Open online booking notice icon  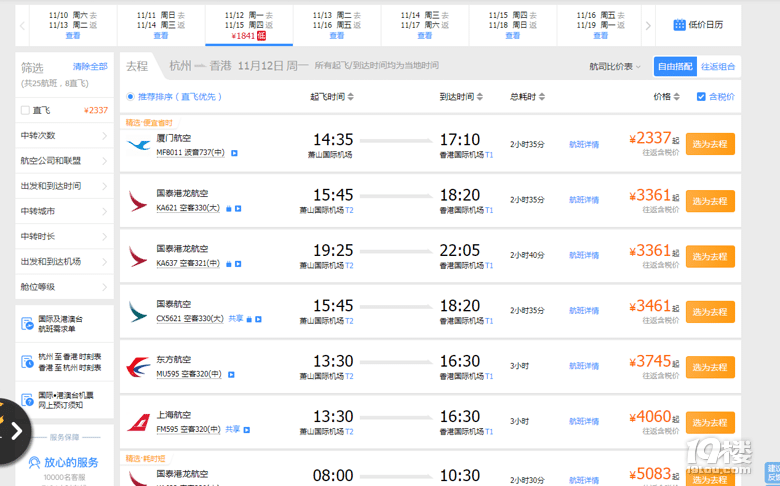tap(27, 400)
